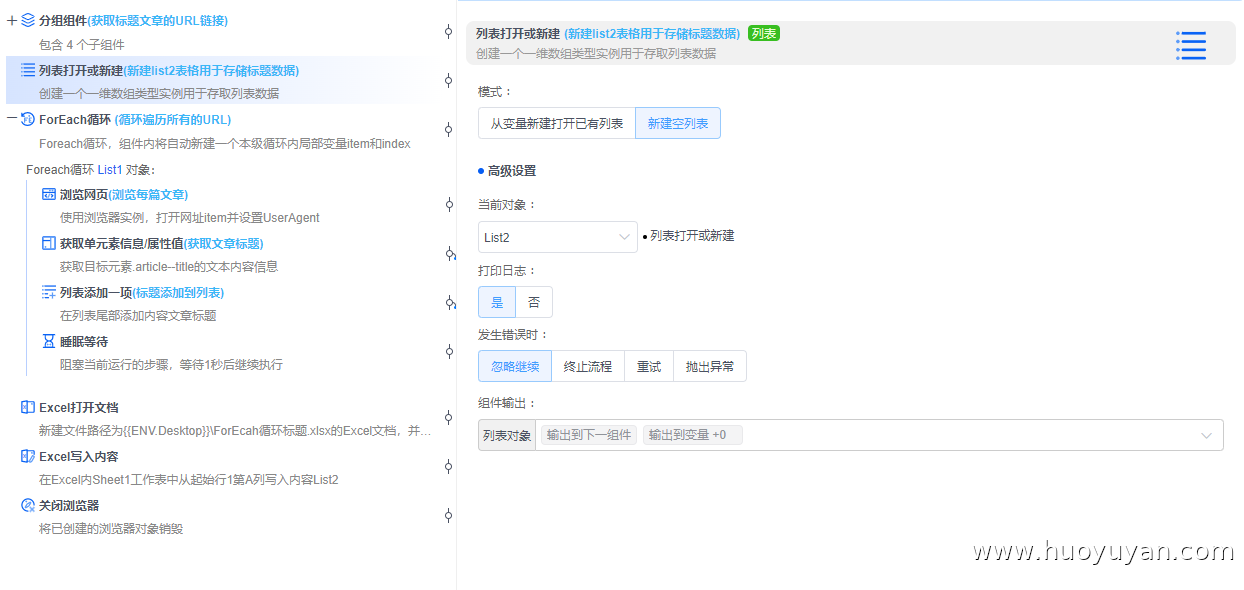Expand the 分组组件 group with plus

coord(12,20)
